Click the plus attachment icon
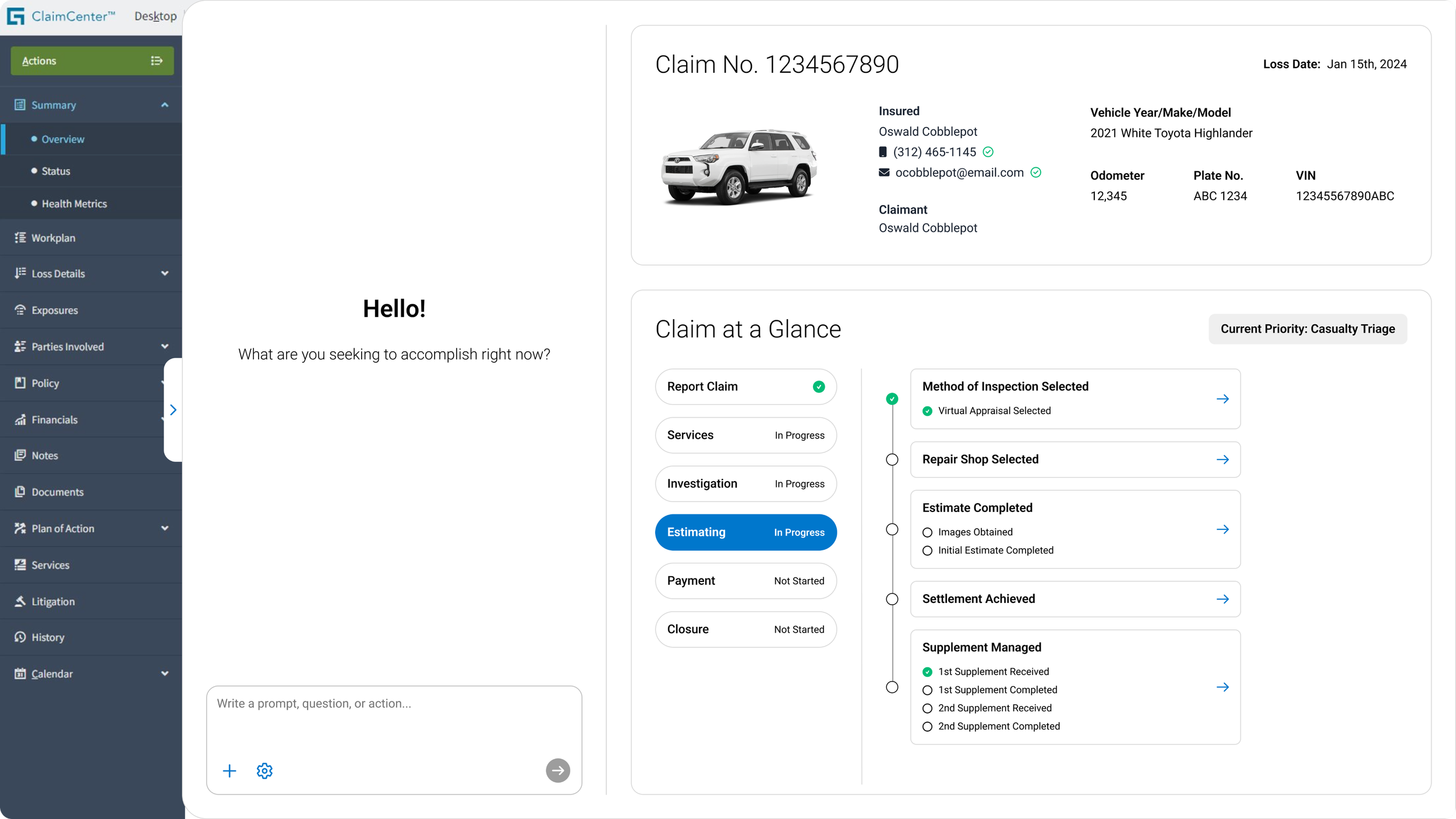Image resolution: width=1456 pixels, height=819 pixels. point(229,771)
